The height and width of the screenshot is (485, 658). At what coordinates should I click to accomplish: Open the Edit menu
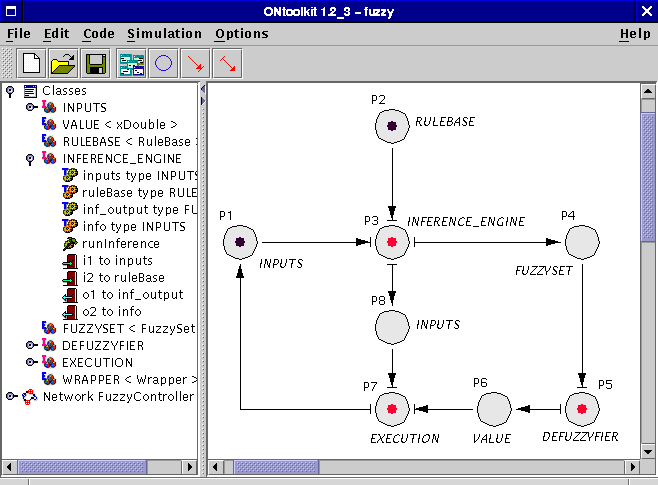(x=56, y=34)
